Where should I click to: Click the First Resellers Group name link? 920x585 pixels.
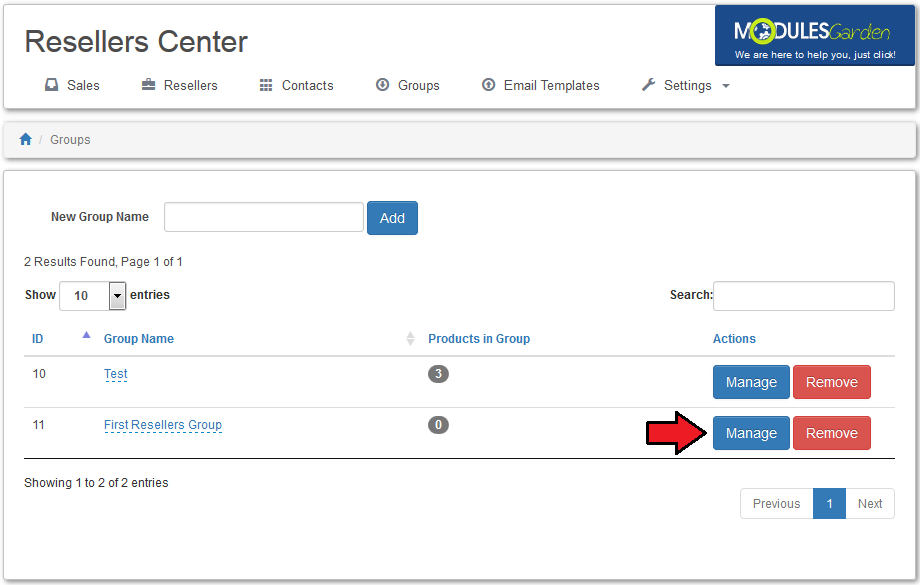pyautogui.click(x=163, y=425)
